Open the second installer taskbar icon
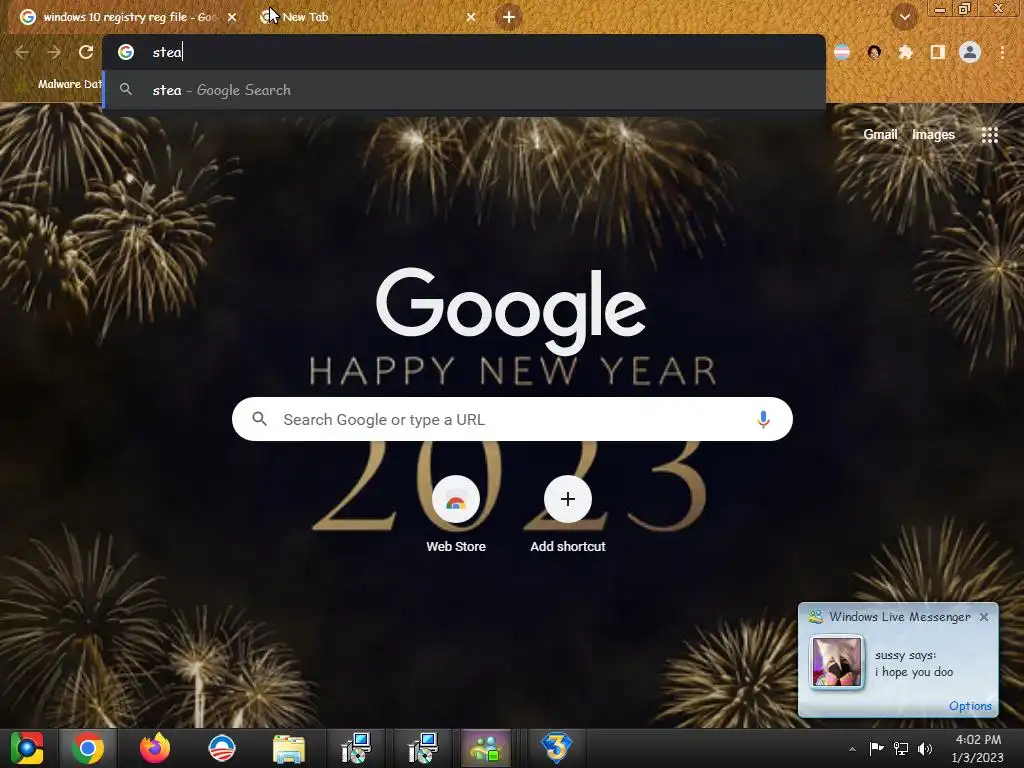The image size is (1024, 768). pos(423,748)
